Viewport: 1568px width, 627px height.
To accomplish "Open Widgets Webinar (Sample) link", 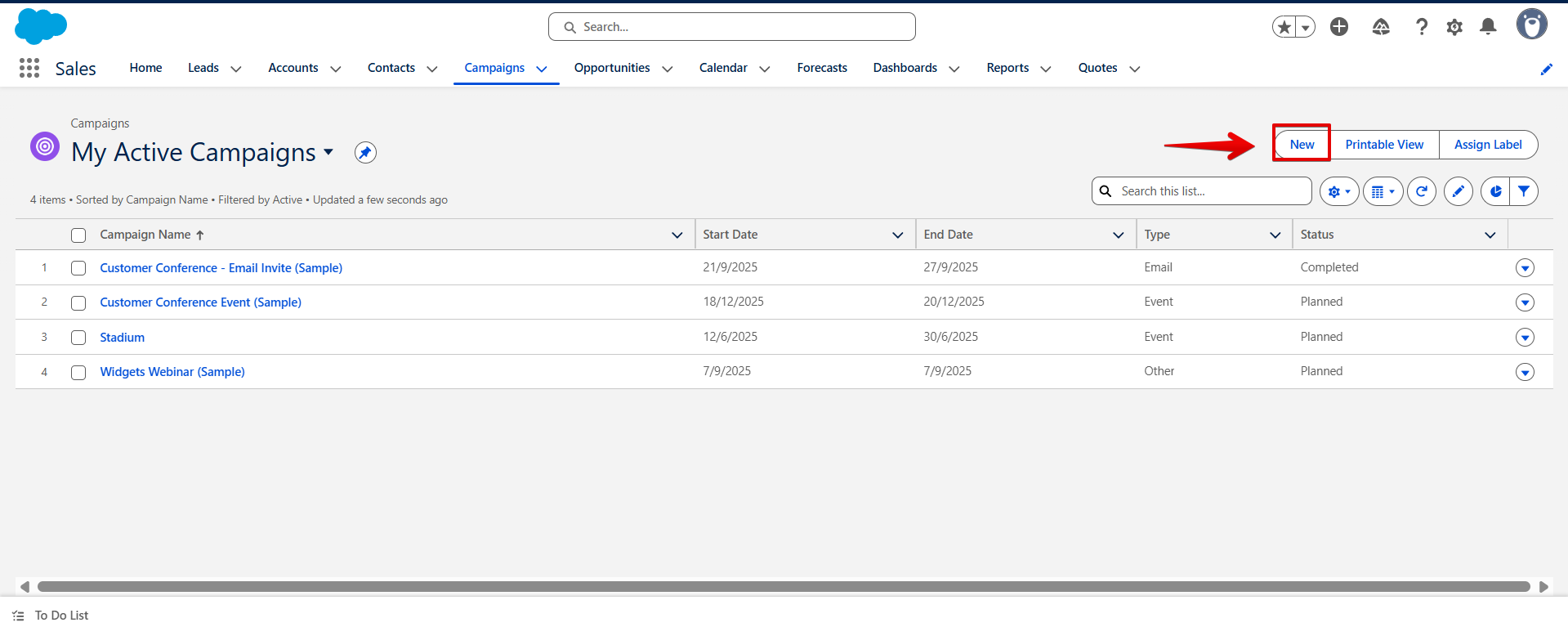I will click(172, 372).
